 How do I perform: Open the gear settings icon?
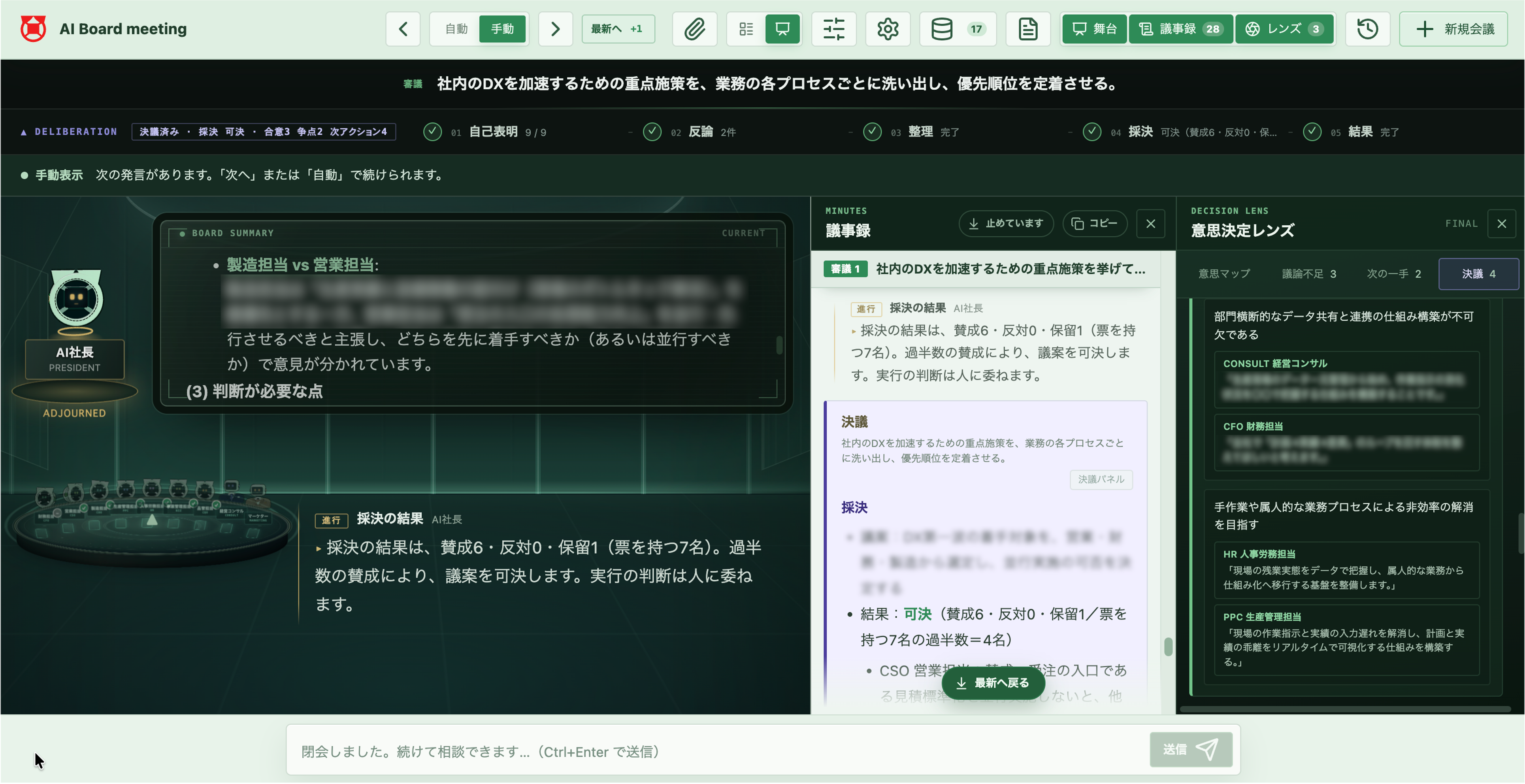(x=888, y=28)
